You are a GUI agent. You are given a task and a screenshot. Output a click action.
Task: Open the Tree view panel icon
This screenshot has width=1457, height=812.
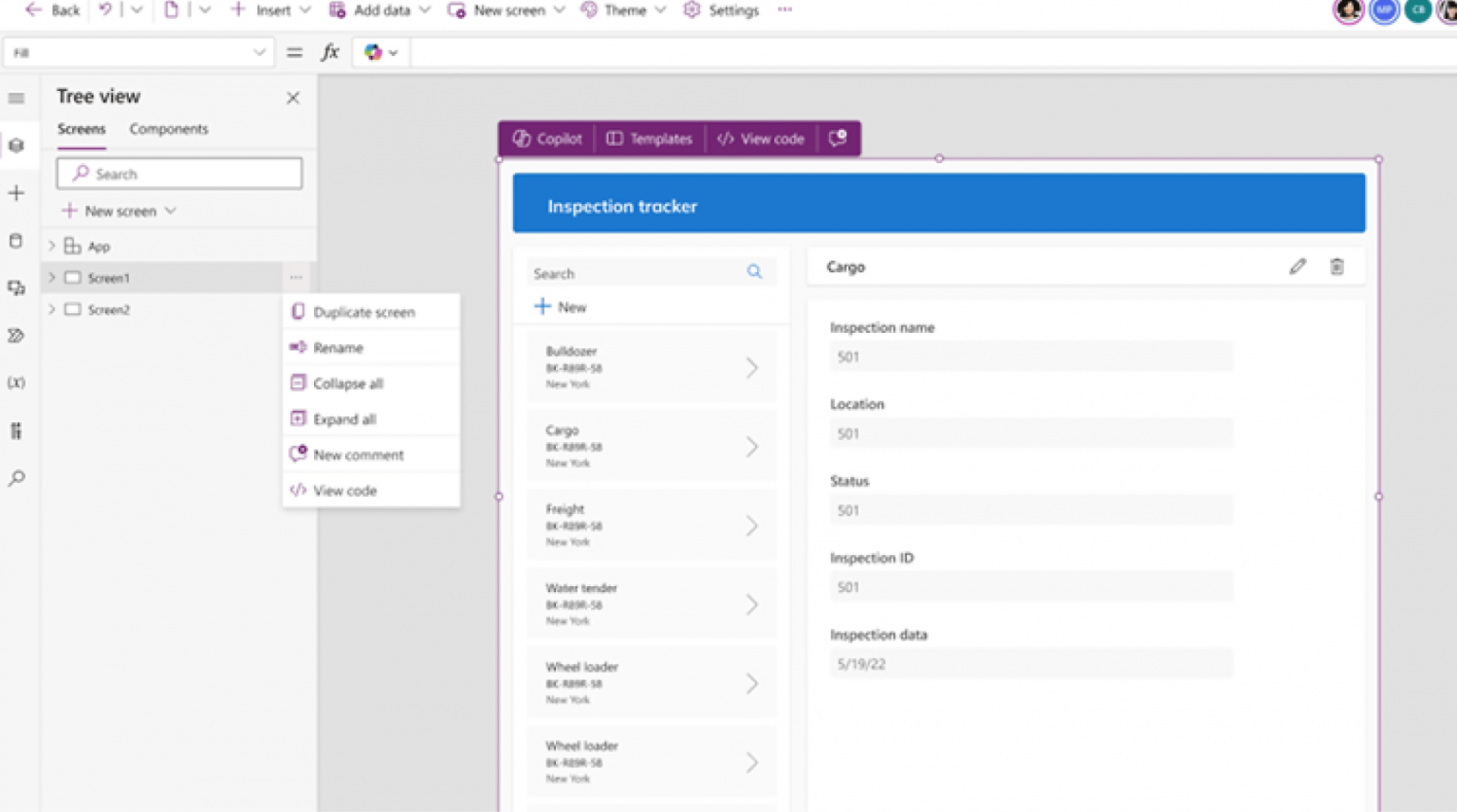click(x=15, y=144)
